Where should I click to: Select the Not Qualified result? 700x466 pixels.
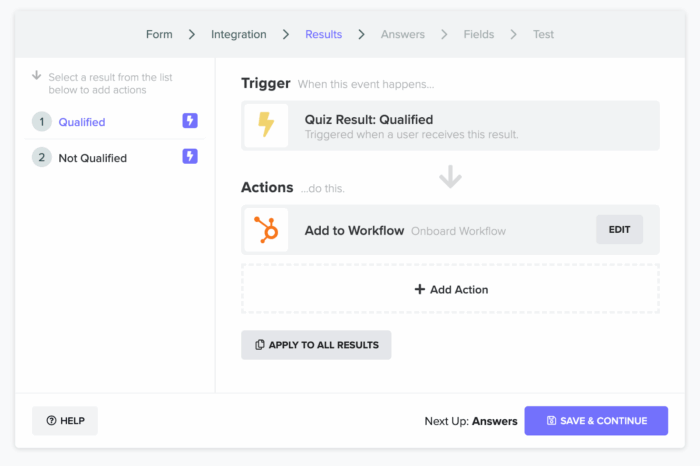[93, 158]
